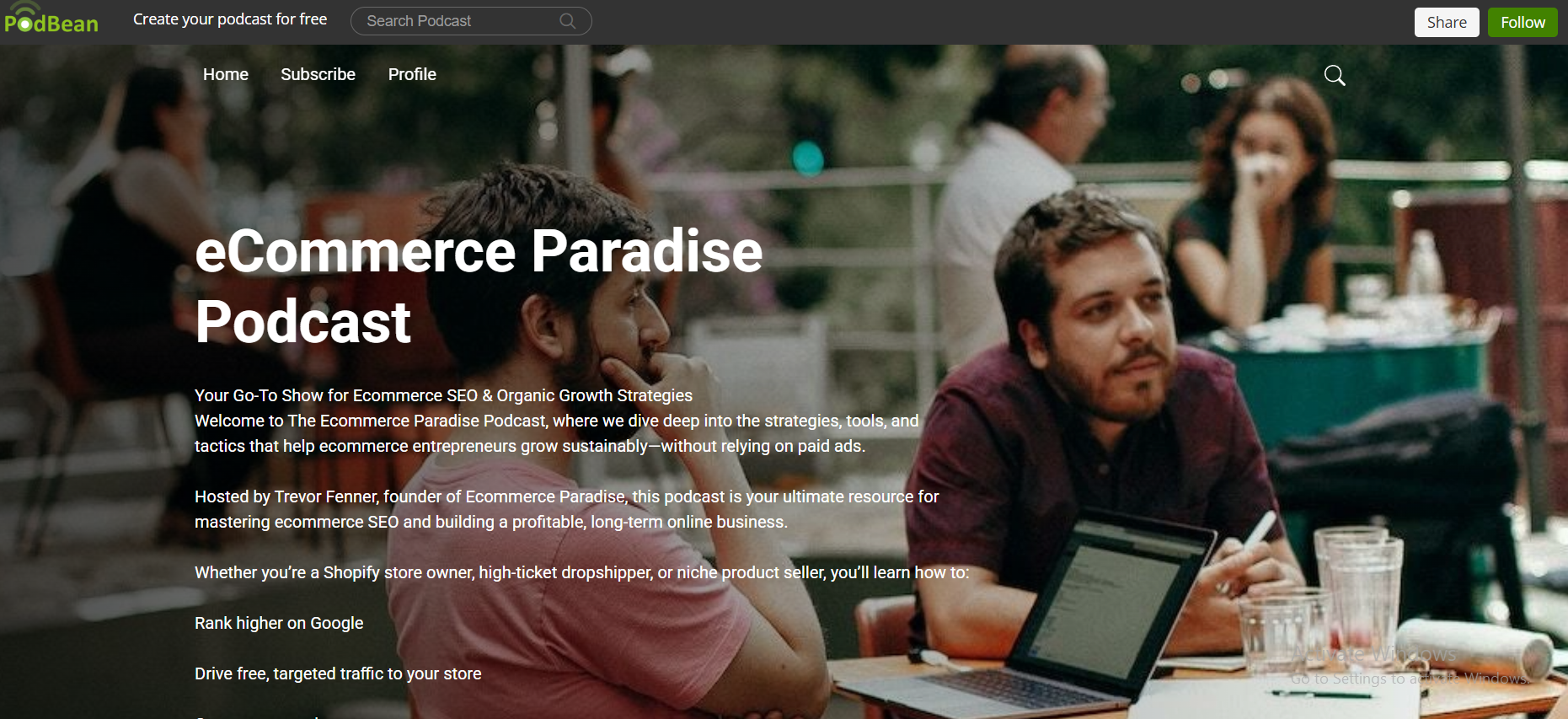Click the Share button
Image resolution: width=1568 pixels, height=719 pixels.
[x=1447, y=23]
